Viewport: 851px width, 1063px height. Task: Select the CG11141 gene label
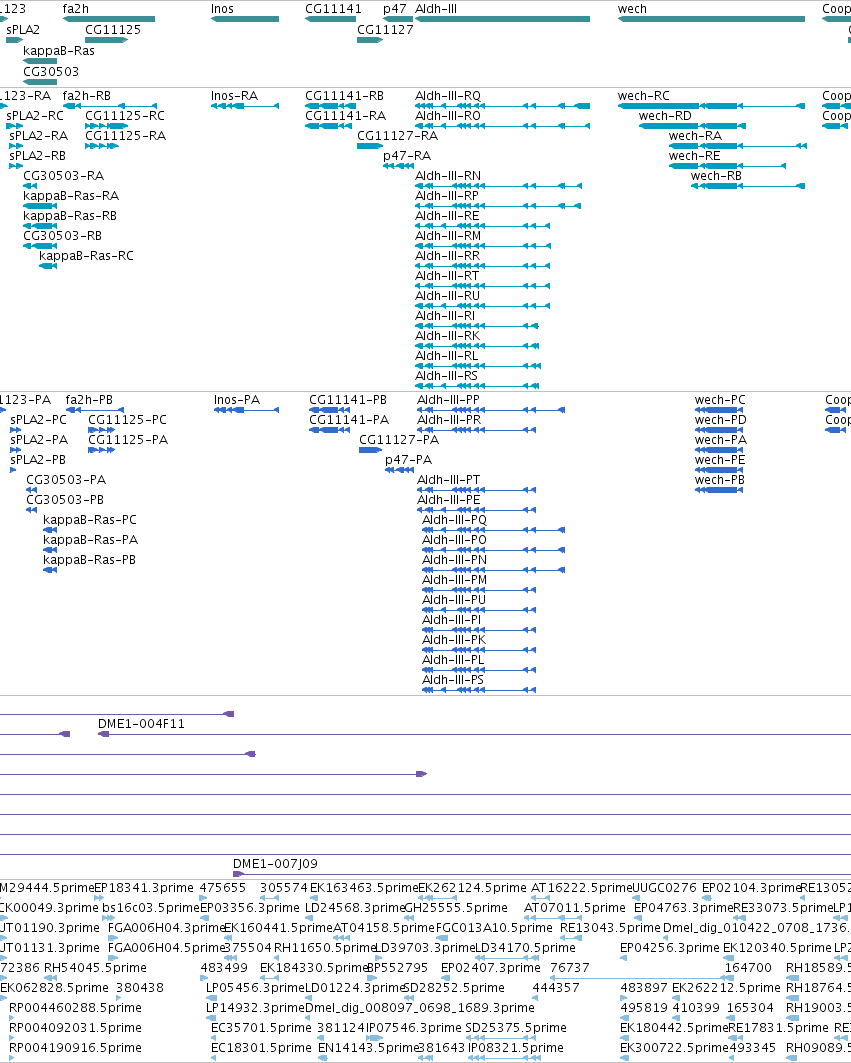tap(333, 9)
